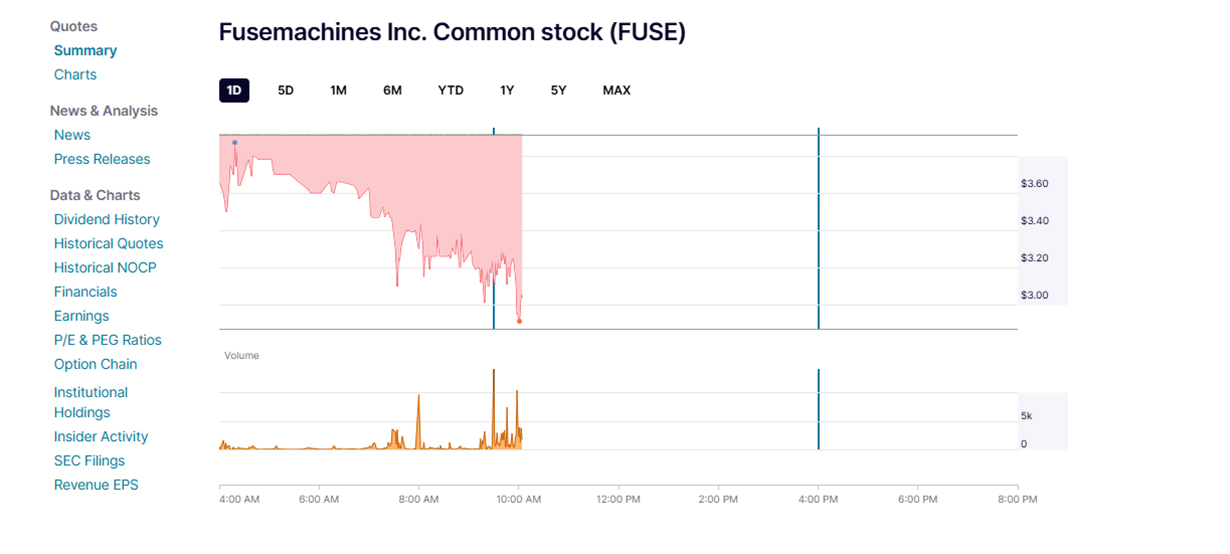1230x554 pixels.
Task: Switch to YTD chart view
Action: pos(451,90)
